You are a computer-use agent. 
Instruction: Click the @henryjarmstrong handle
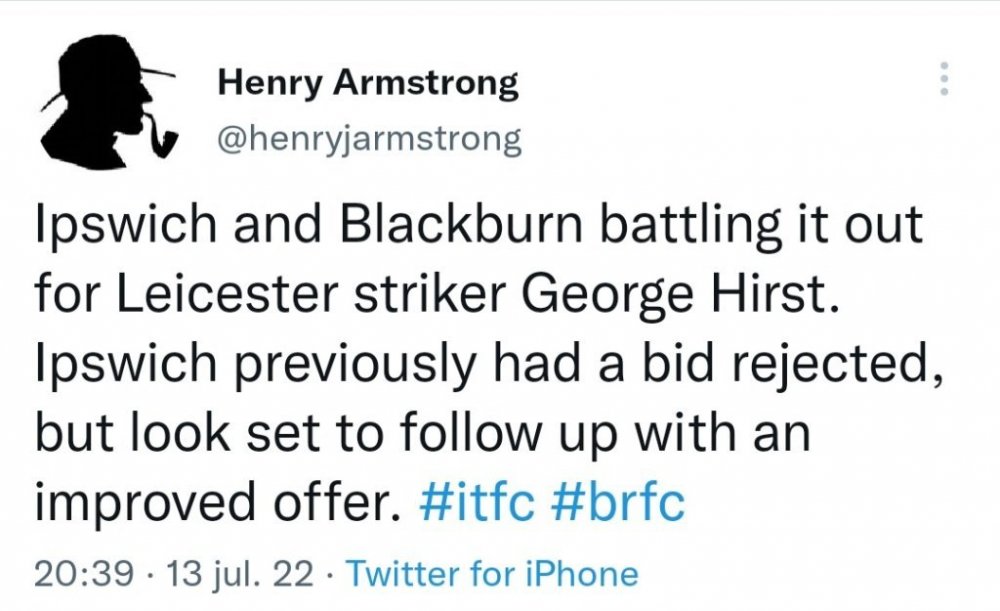click(x=370, y=138)
